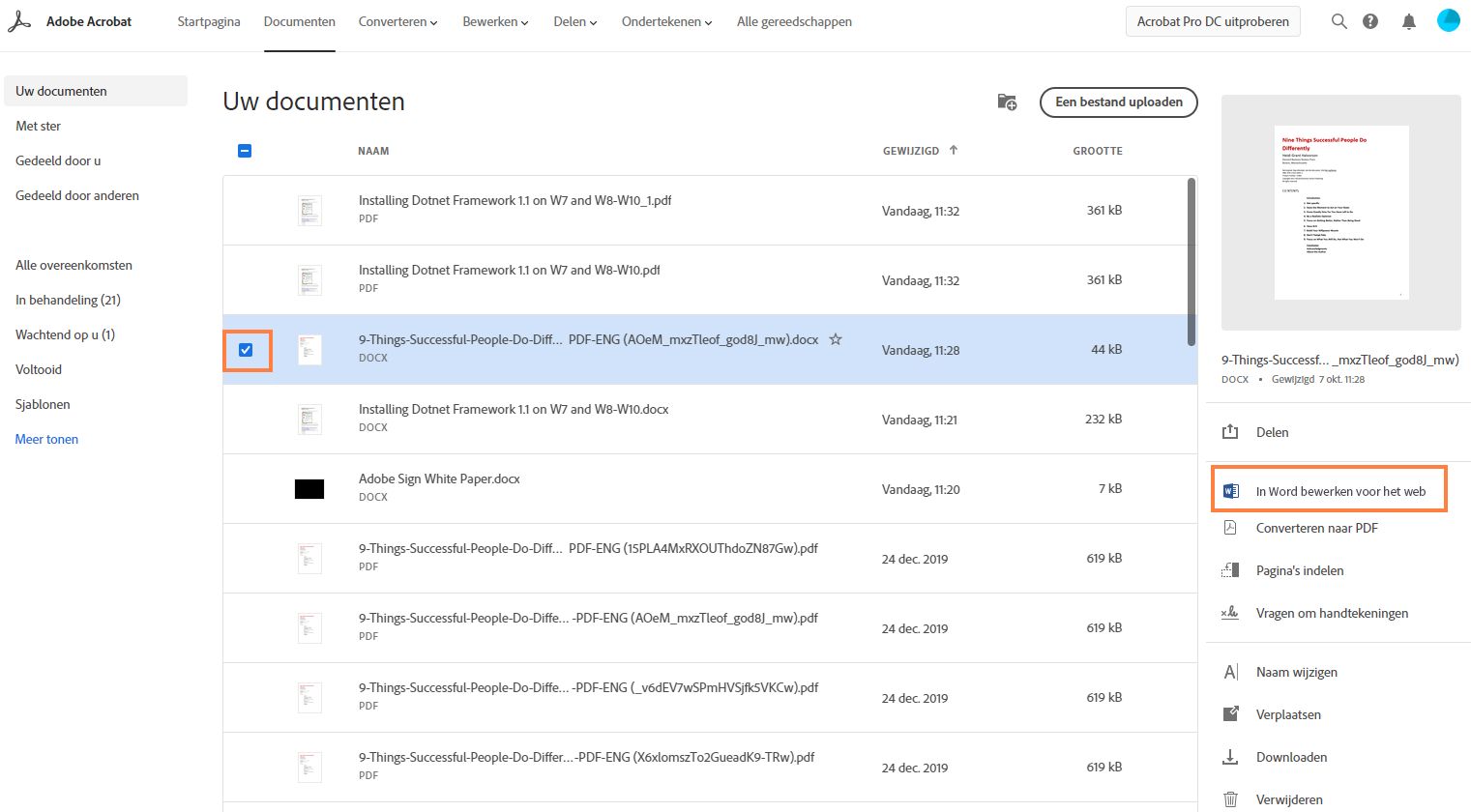1471x812 pixels.
Task: Open In behandeling (21)
Action: 68,300
